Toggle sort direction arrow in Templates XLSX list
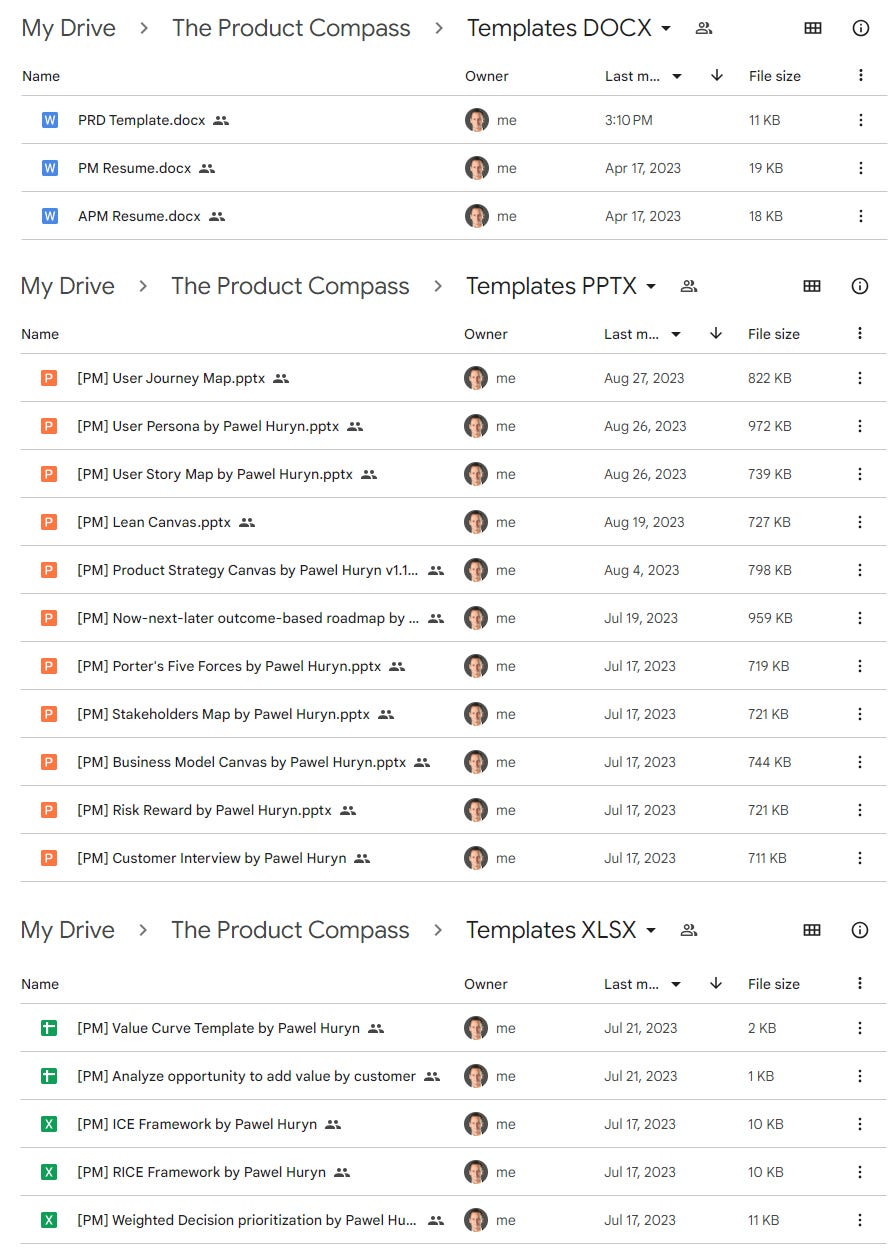 point(716,984)
